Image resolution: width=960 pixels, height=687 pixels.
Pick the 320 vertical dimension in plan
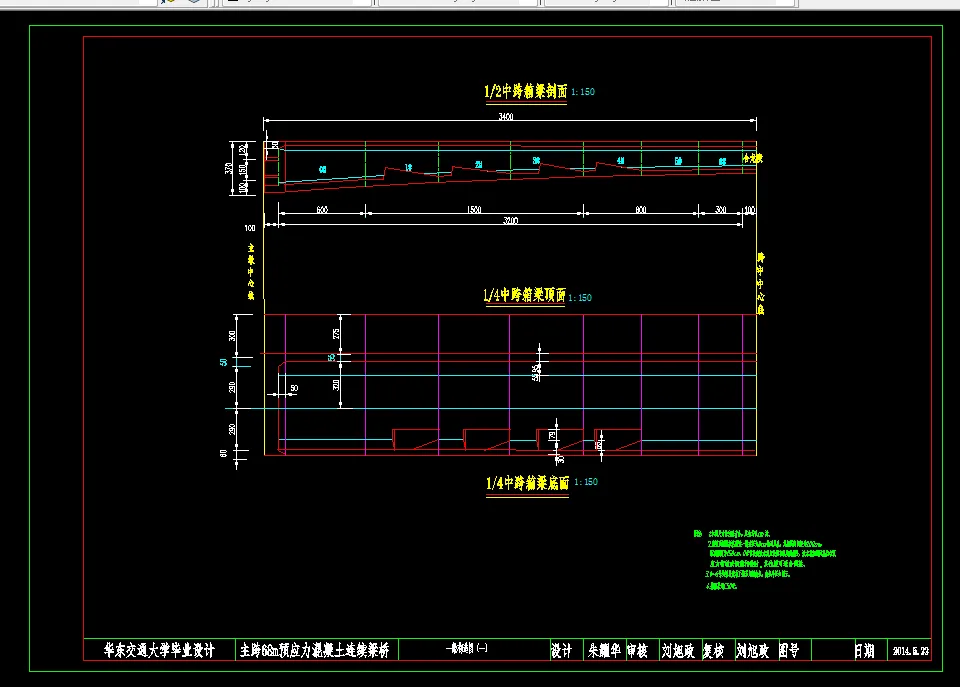(336, 385)
